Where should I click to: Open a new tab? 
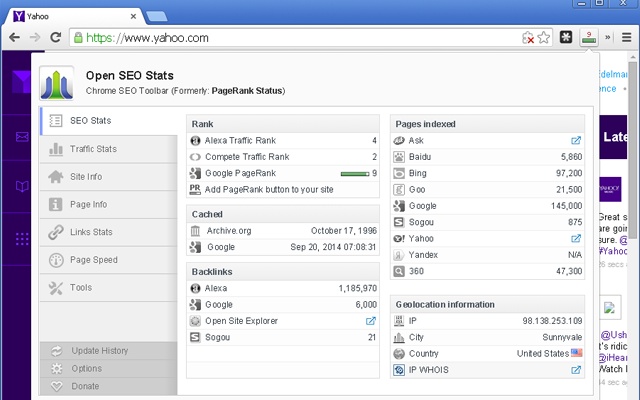click(x=157, y=16)
